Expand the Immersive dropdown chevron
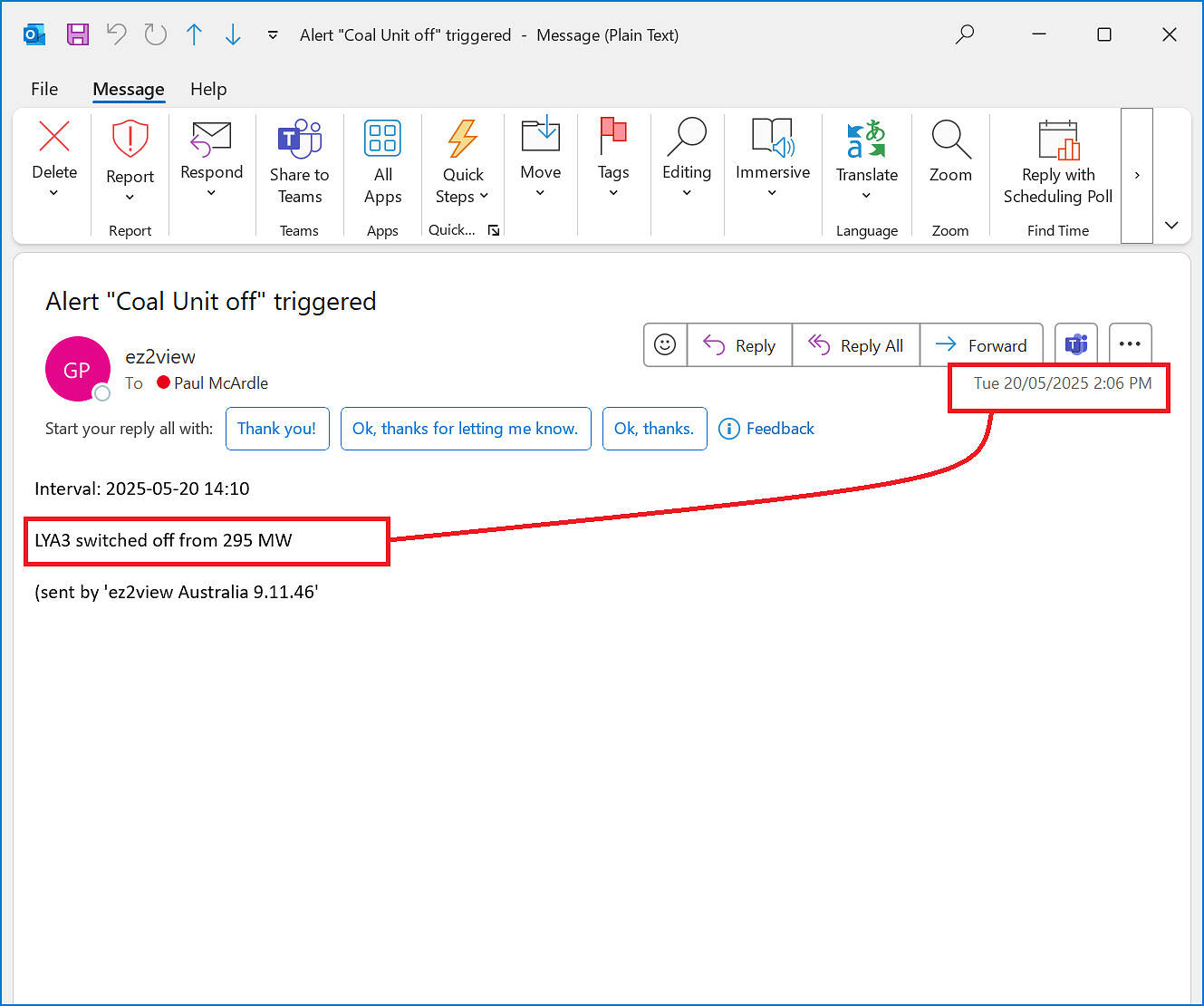This screenshot has width=1204, height=1006. click(x=772, y=193)
